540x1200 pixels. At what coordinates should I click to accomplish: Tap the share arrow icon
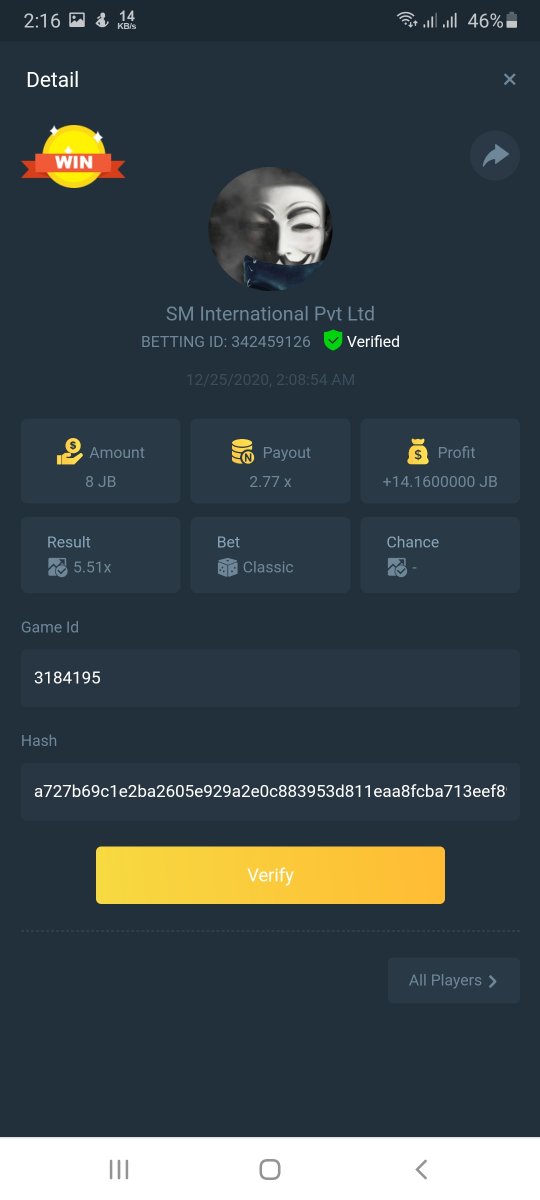[x=495, y=155]
